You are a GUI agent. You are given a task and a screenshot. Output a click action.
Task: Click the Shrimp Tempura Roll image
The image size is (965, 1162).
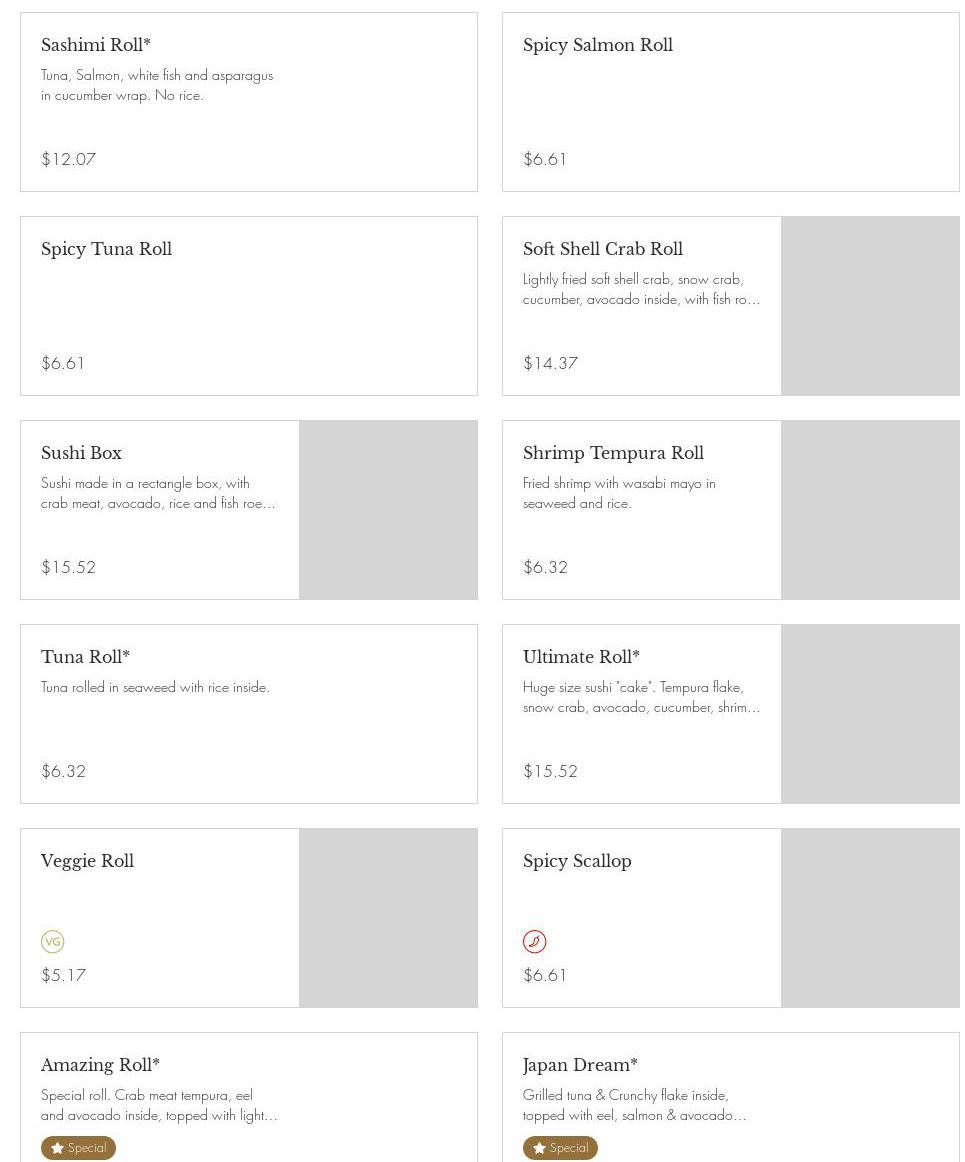point(870,510)
